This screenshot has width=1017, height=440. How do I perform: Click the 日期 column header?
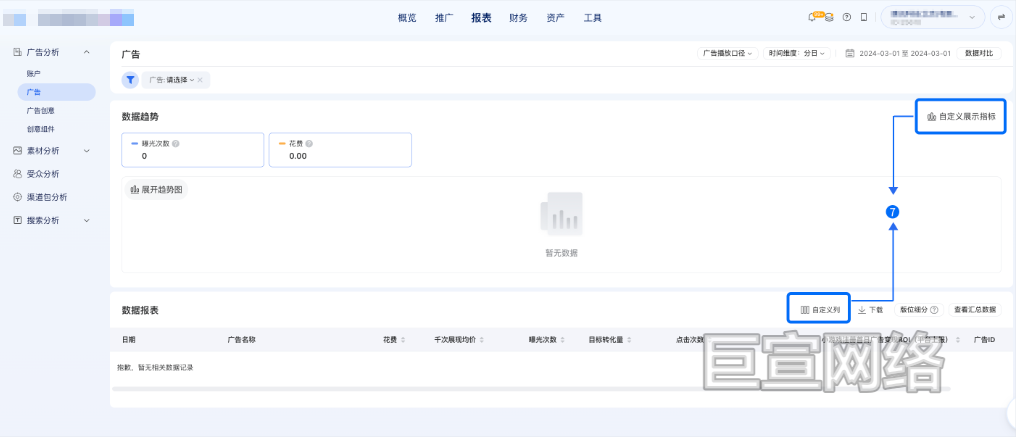click(128, 339)
